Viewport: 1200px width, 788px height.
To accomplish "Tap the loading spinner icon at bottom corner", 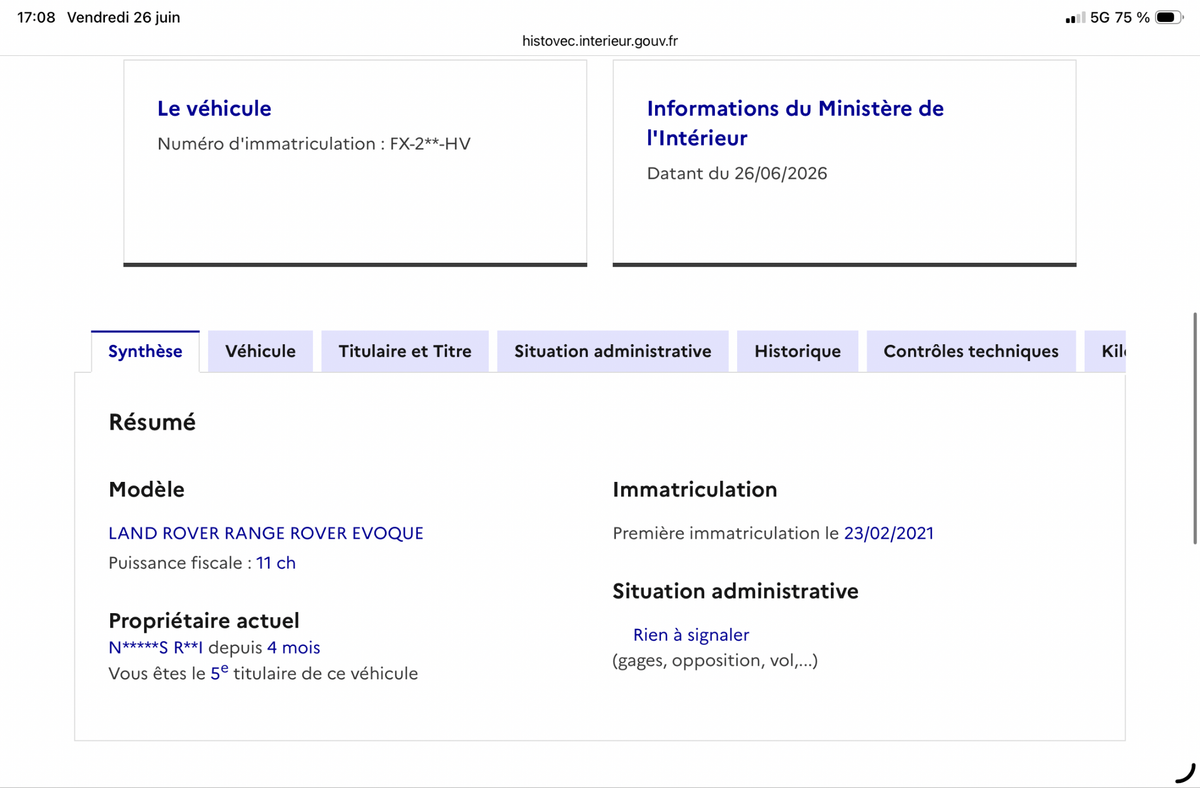I will (1184, 771).
